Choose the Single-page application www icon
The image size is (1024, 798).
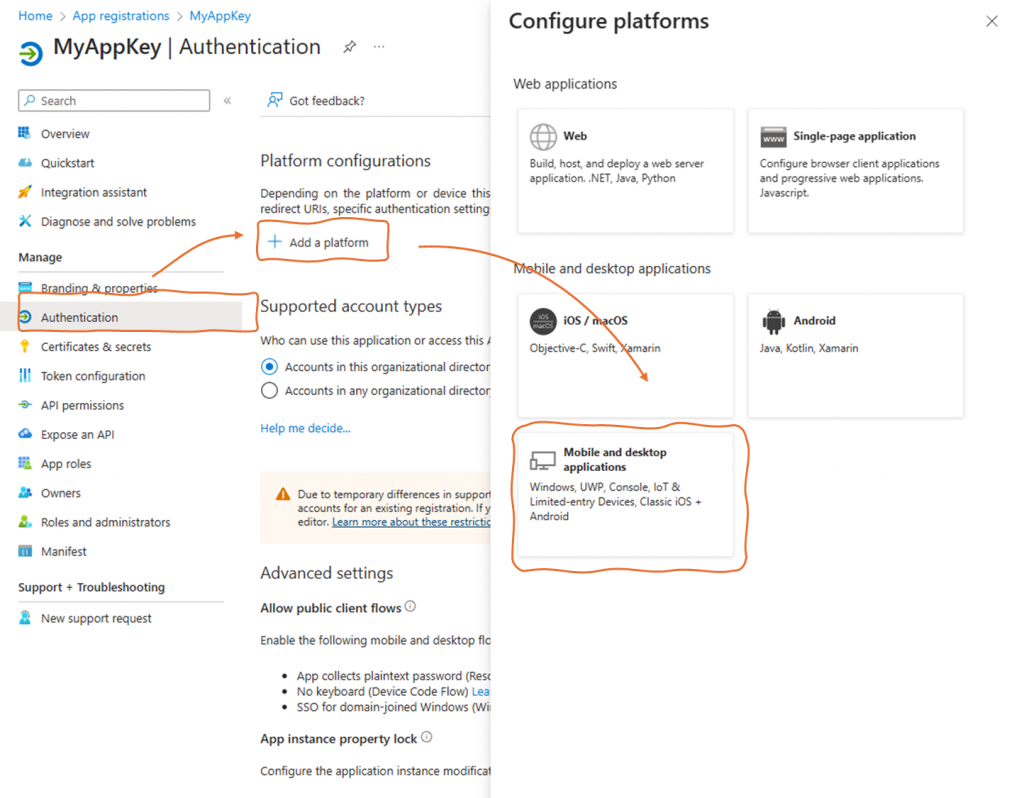coord(773,137)
